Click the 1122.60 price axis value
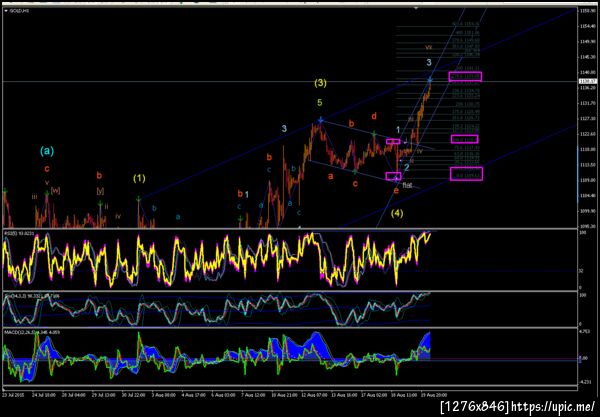Viewport: 600px width, 417px height. coord(588,134)
